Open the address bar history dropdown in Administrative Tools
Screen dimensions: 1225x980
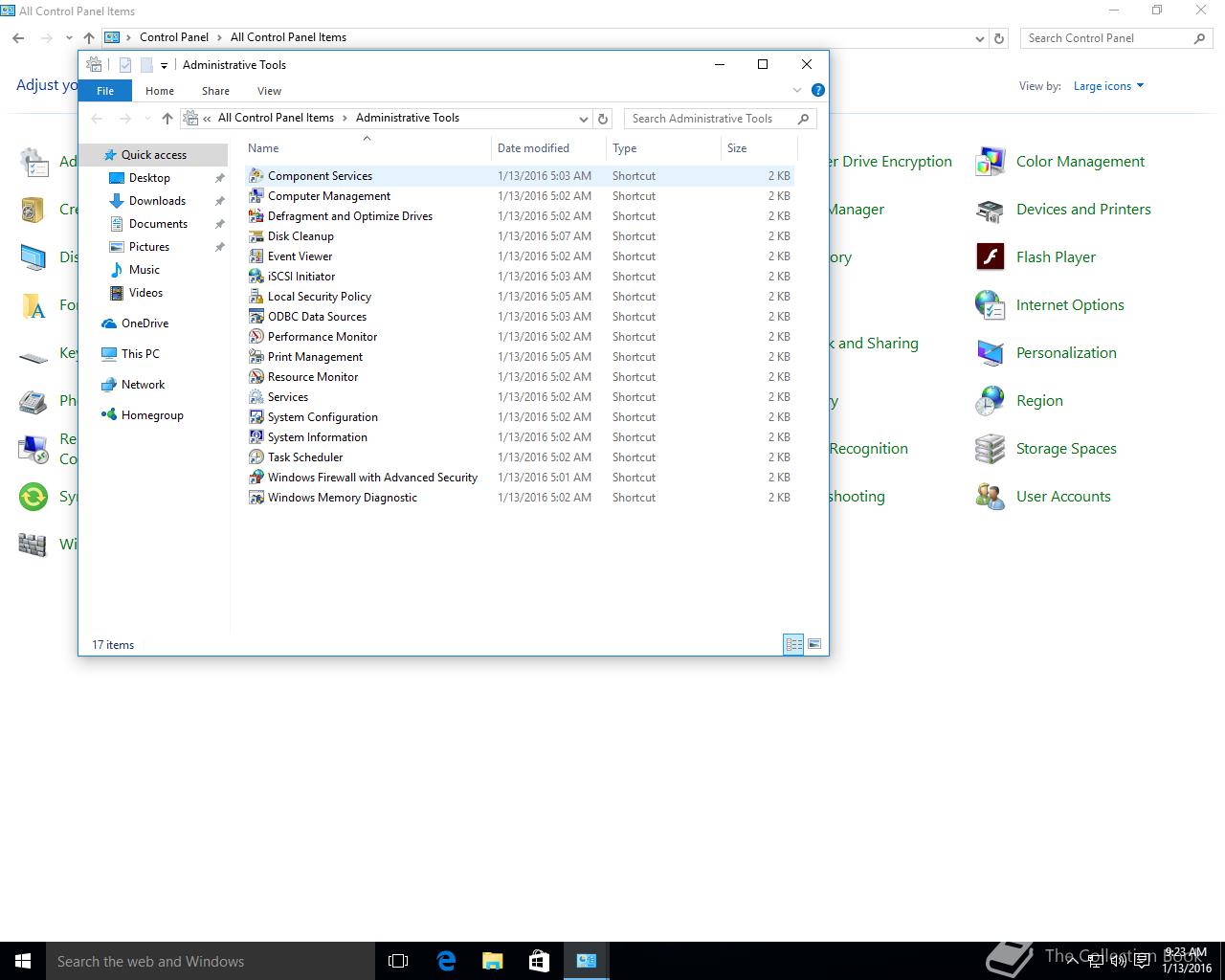point(583,119)
